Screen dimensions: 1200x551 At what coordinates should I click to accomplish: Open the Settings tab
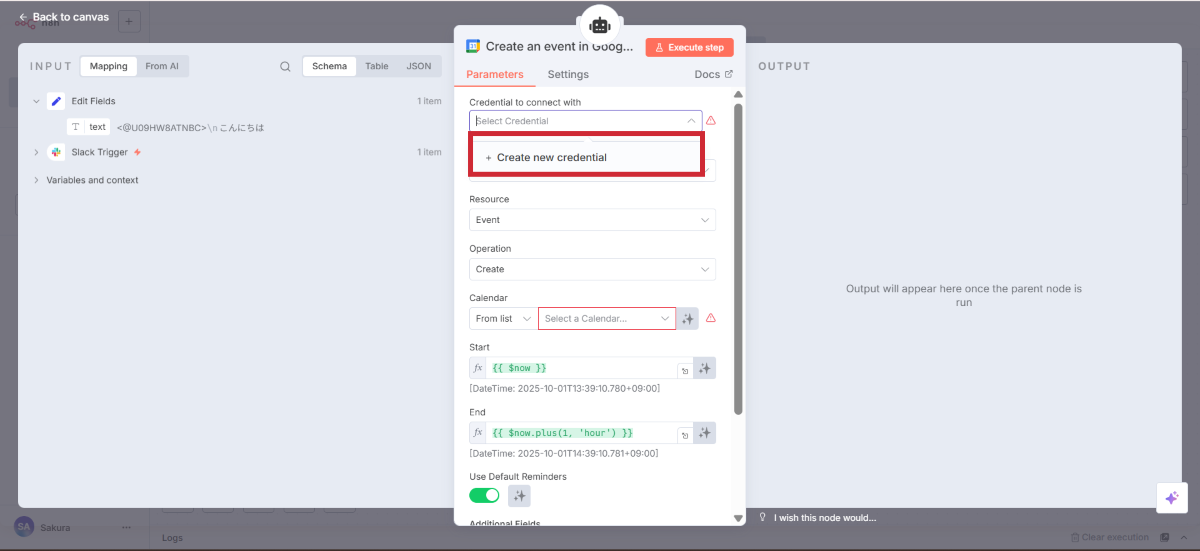coord(568,75)
